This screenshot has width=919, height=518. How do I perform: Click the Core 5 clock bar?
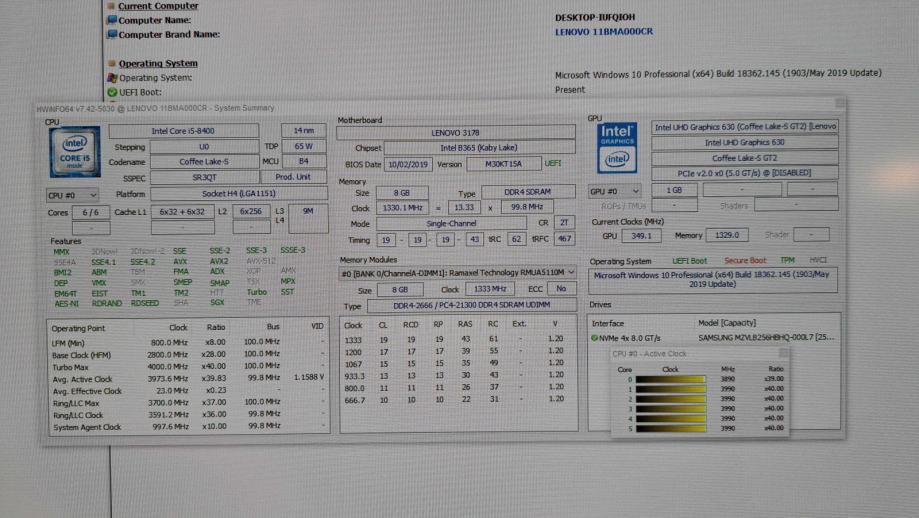tap(670, 428)
